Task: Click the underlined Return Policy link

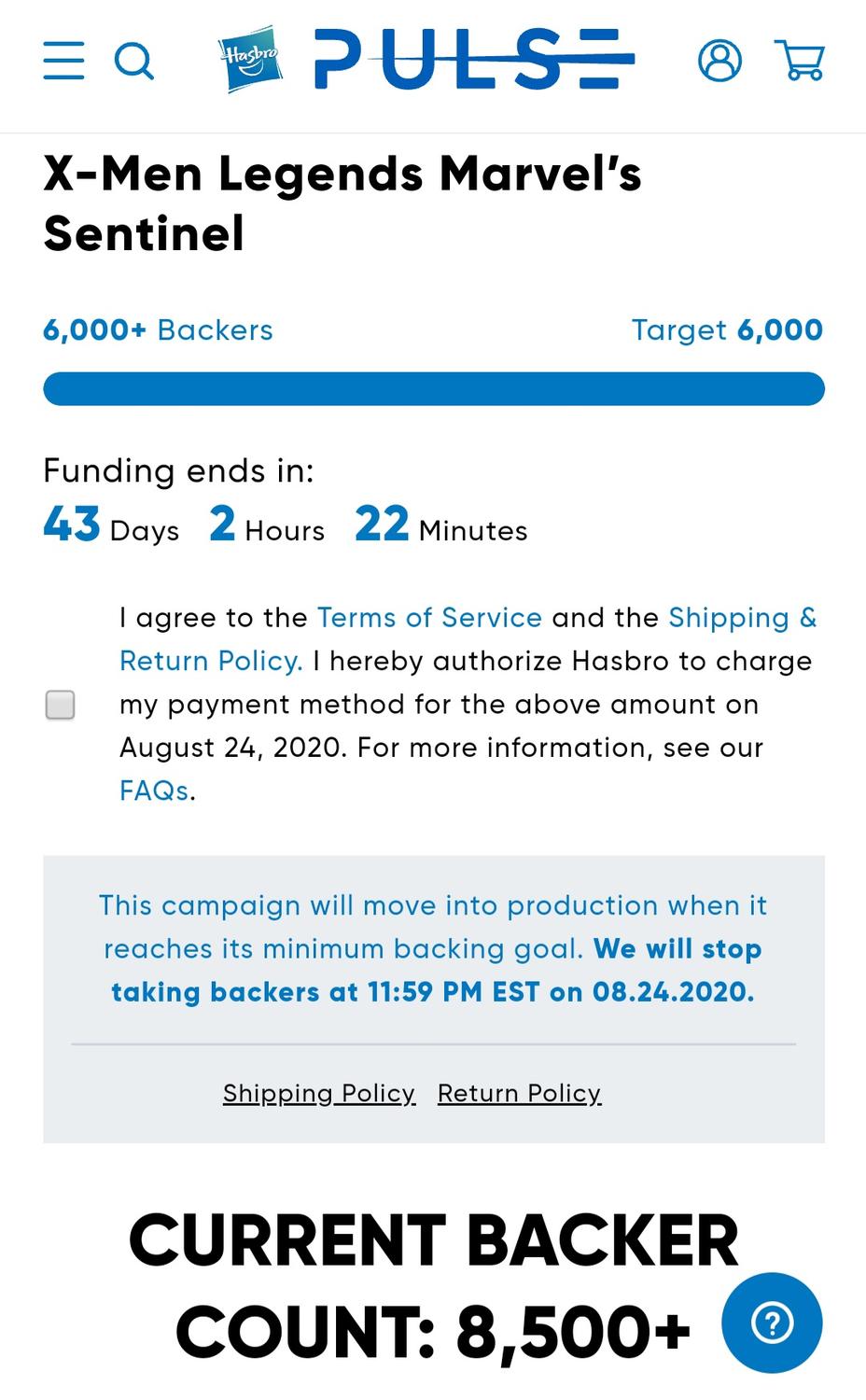Action: coord(519,1093)
